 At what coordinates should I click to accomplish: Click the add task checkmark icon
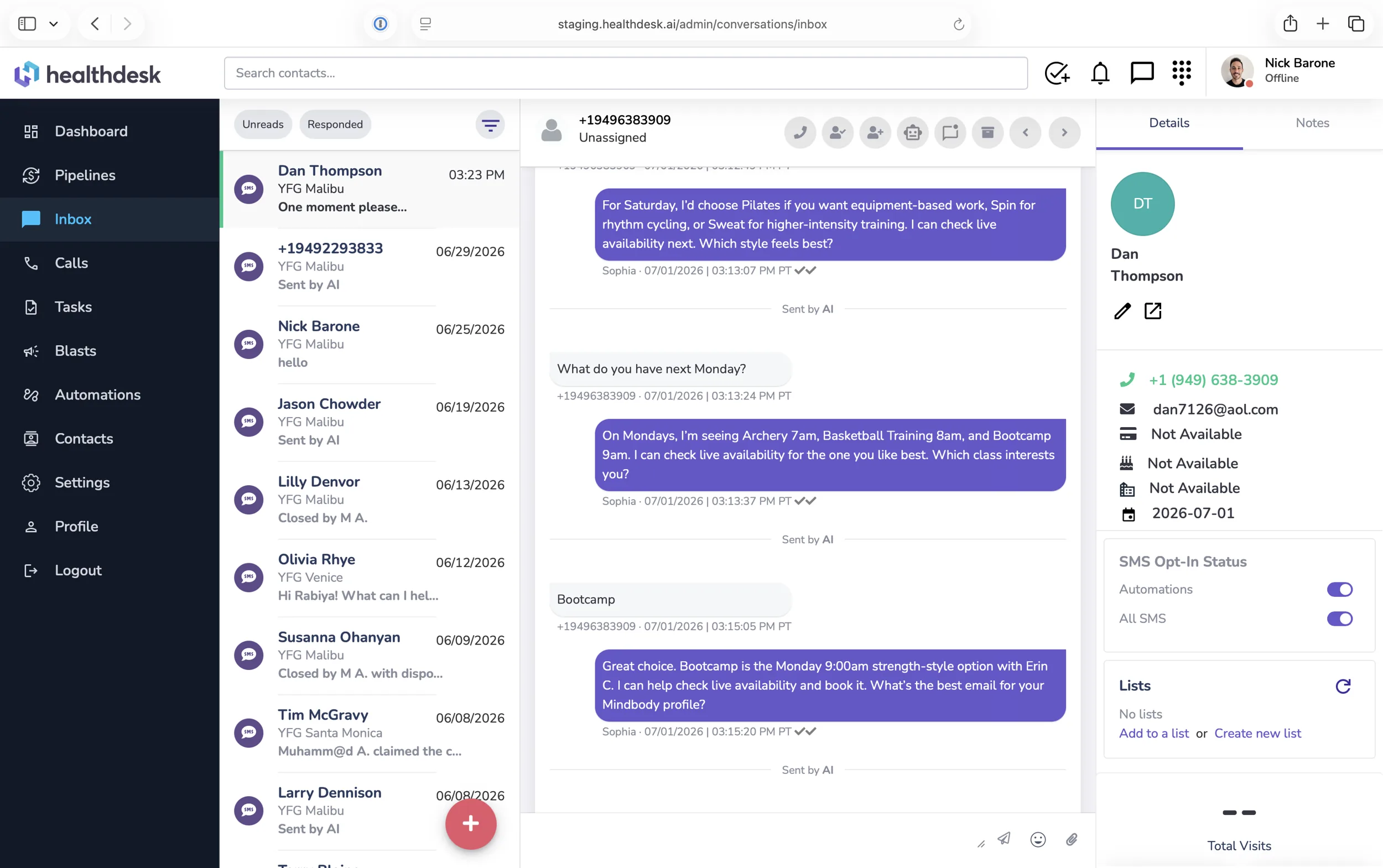pos(1057,73)
